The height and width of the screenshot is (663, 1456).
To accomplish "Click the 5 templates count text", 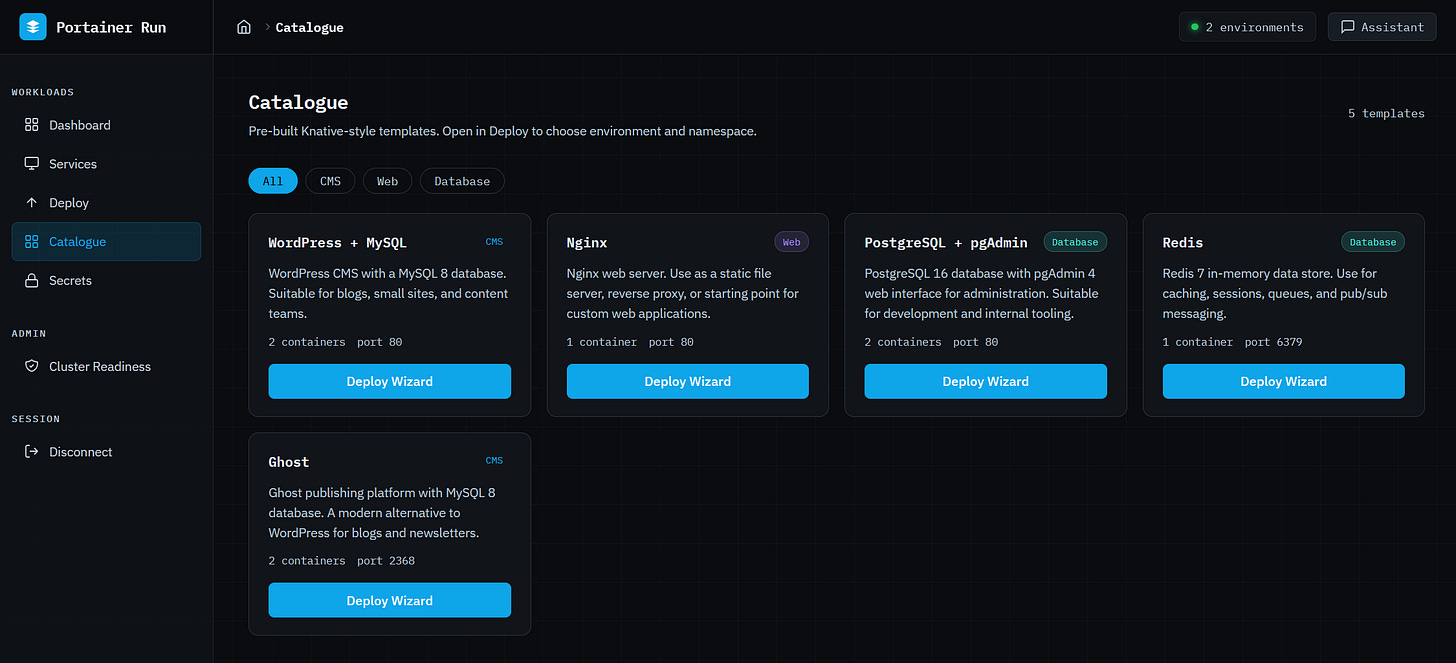I will [x=1386, y=114].
